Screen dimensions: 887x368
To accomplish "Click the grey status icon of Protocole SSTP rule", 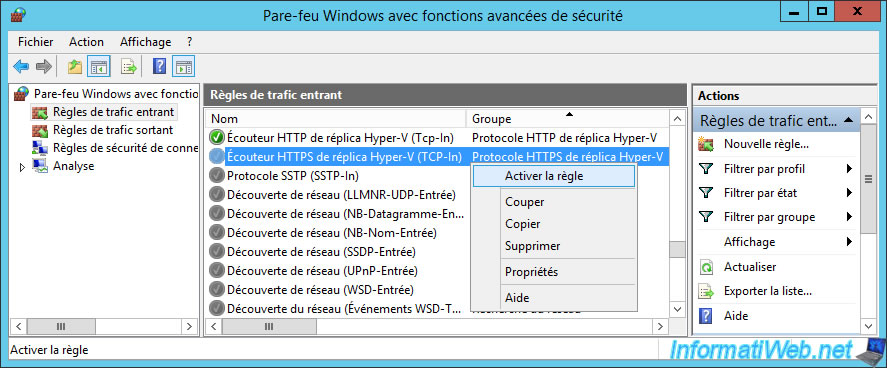I will click(217, 175).
